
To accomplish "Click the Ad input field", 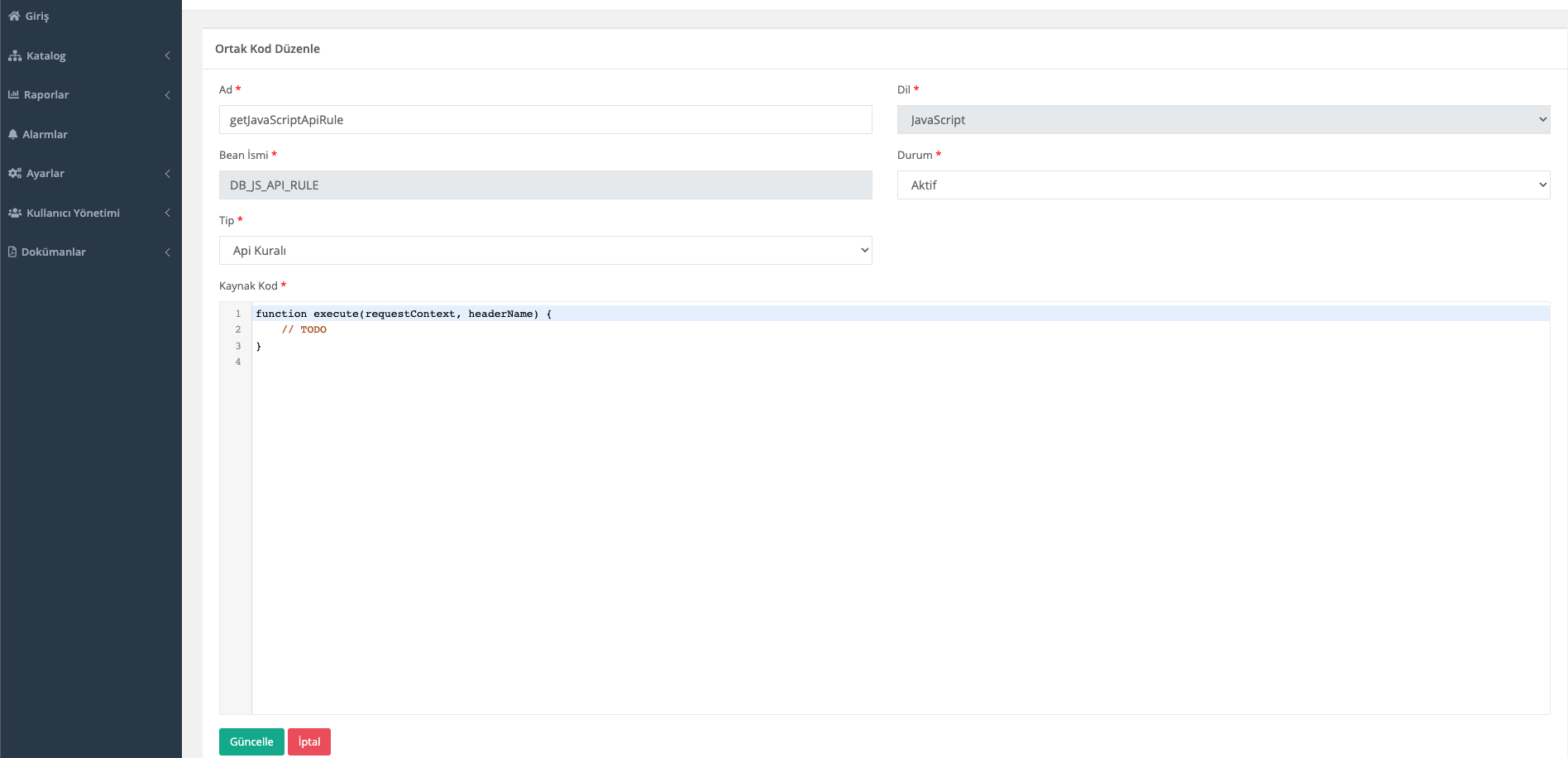I will point(545,119).
